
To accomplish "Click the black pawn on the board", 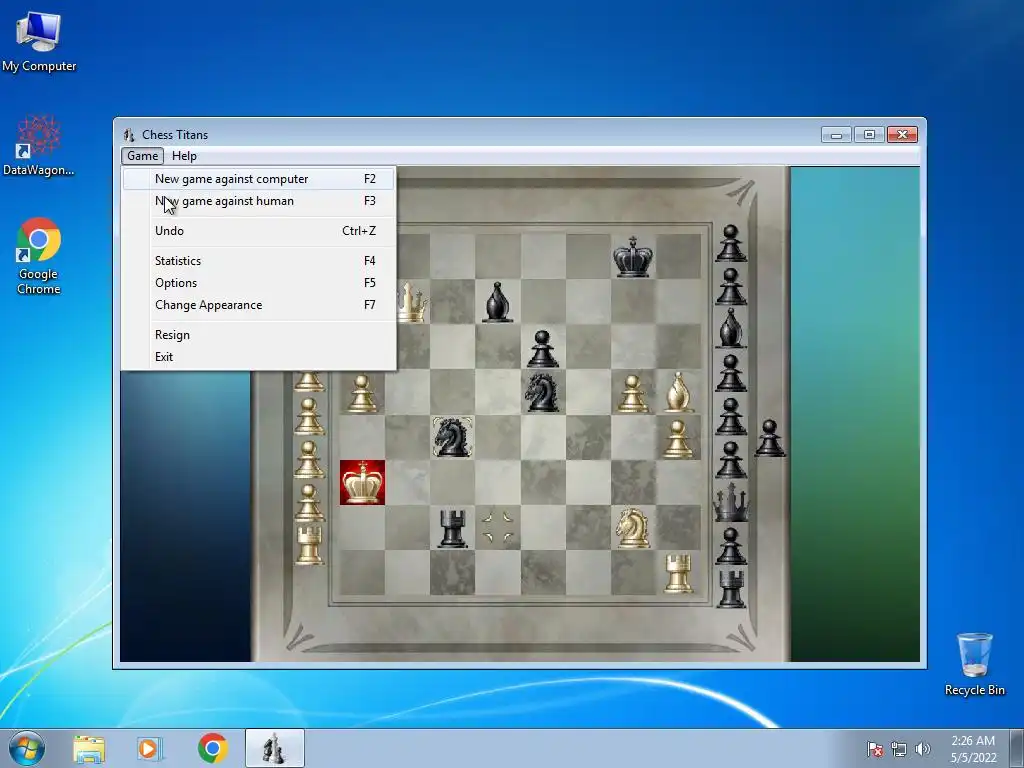I will coord(542,349).
